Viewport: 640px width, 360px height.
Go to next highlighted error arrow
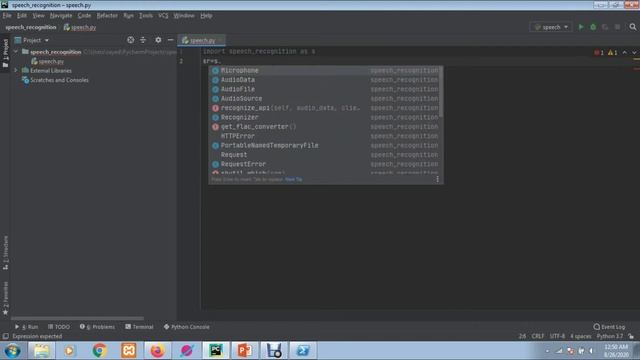pyautogui.click(x=634, y=52)
